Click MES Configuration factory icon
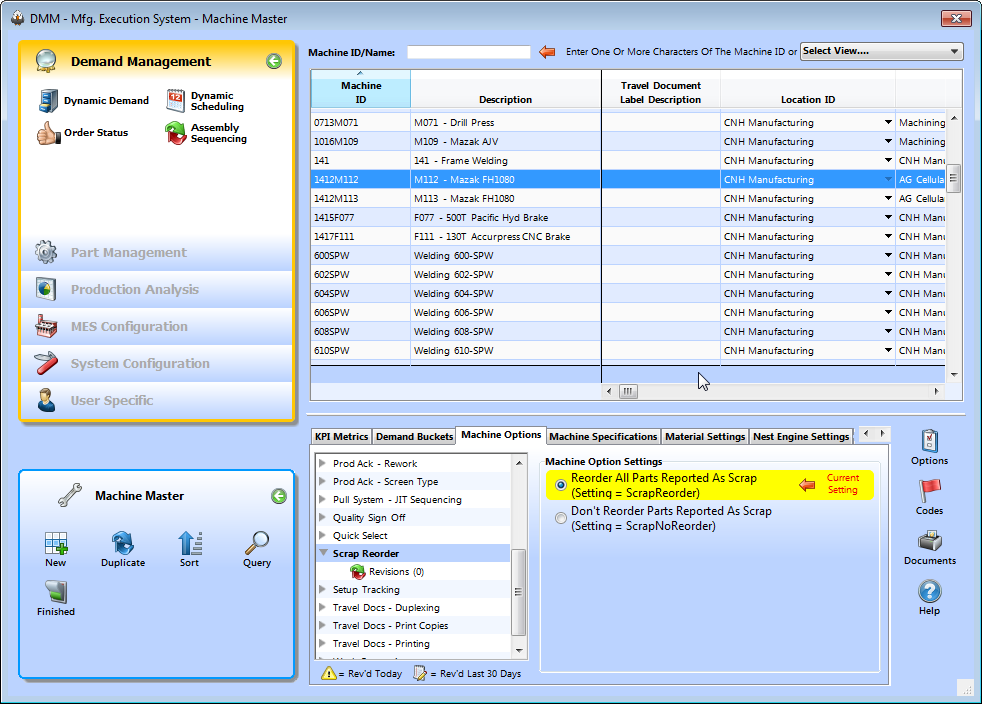This screenshot has height=704, width=982. pyautogui.click(x=46, y=326)
